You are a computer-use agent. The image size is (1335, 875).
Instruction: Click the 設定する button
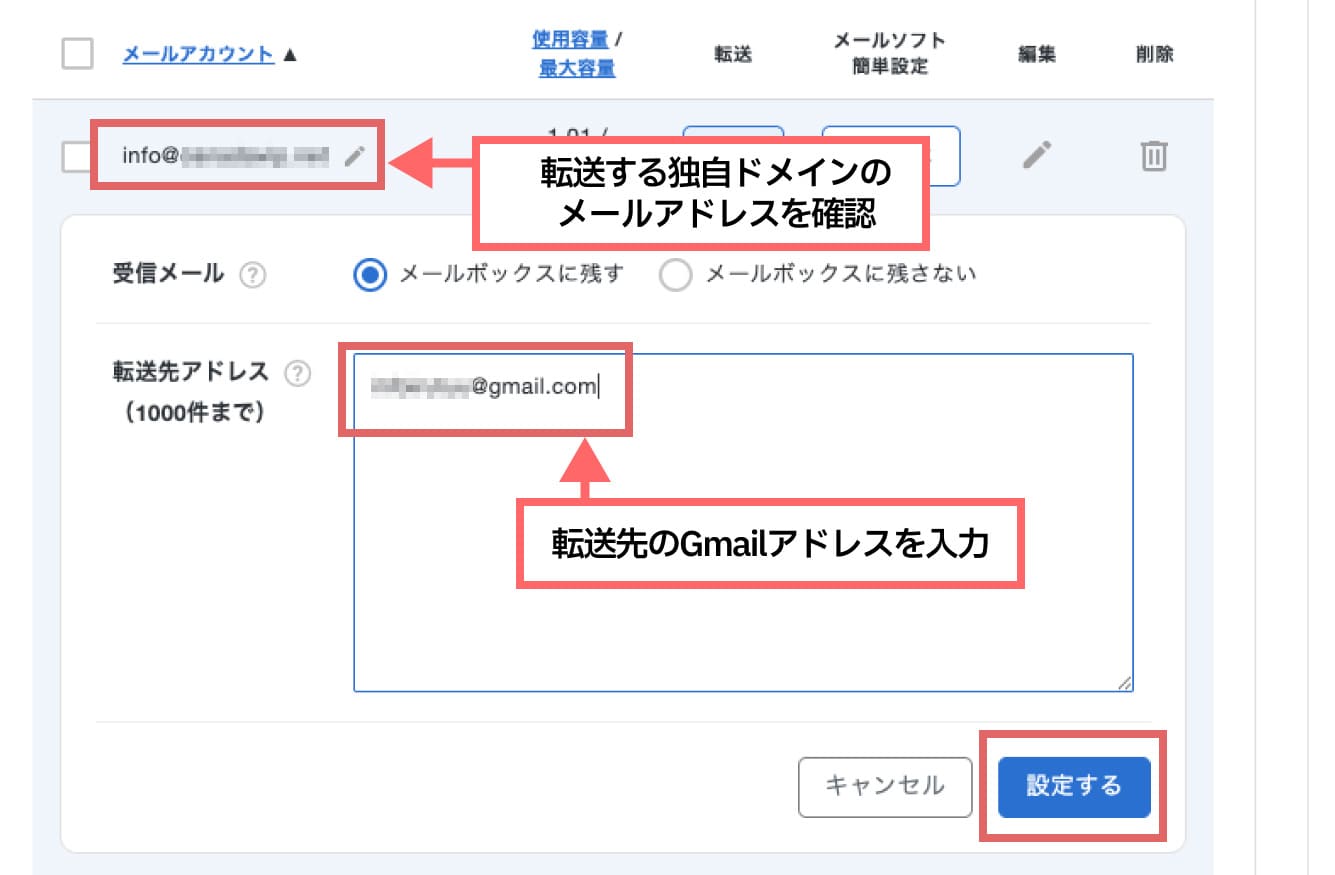tap(1073, 787)
